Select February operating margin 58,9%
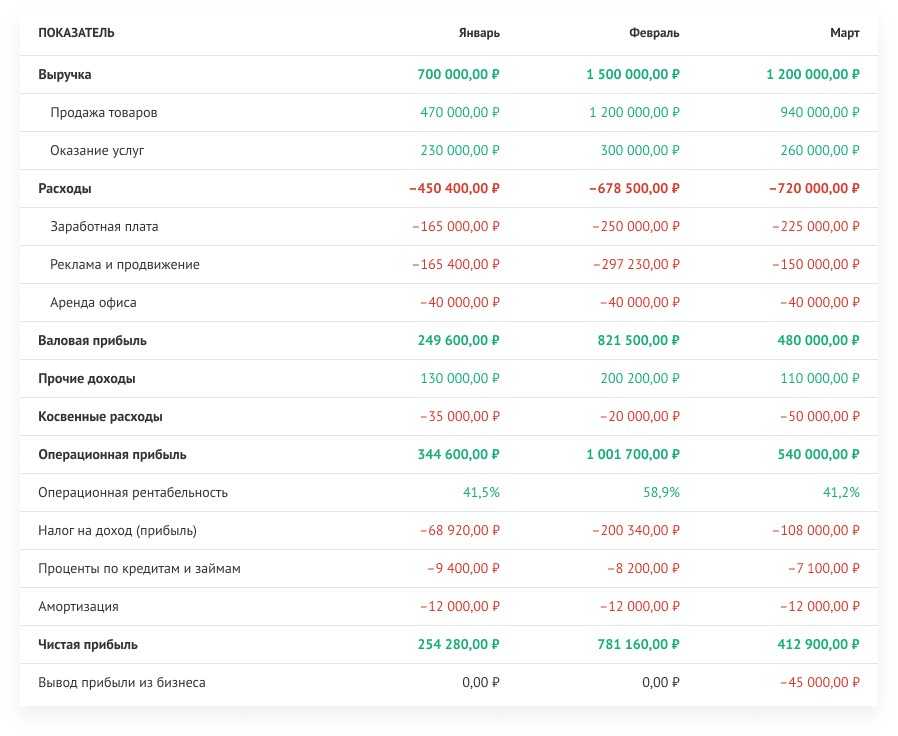The width and height of the screenshot is (898, 736). 661,493
